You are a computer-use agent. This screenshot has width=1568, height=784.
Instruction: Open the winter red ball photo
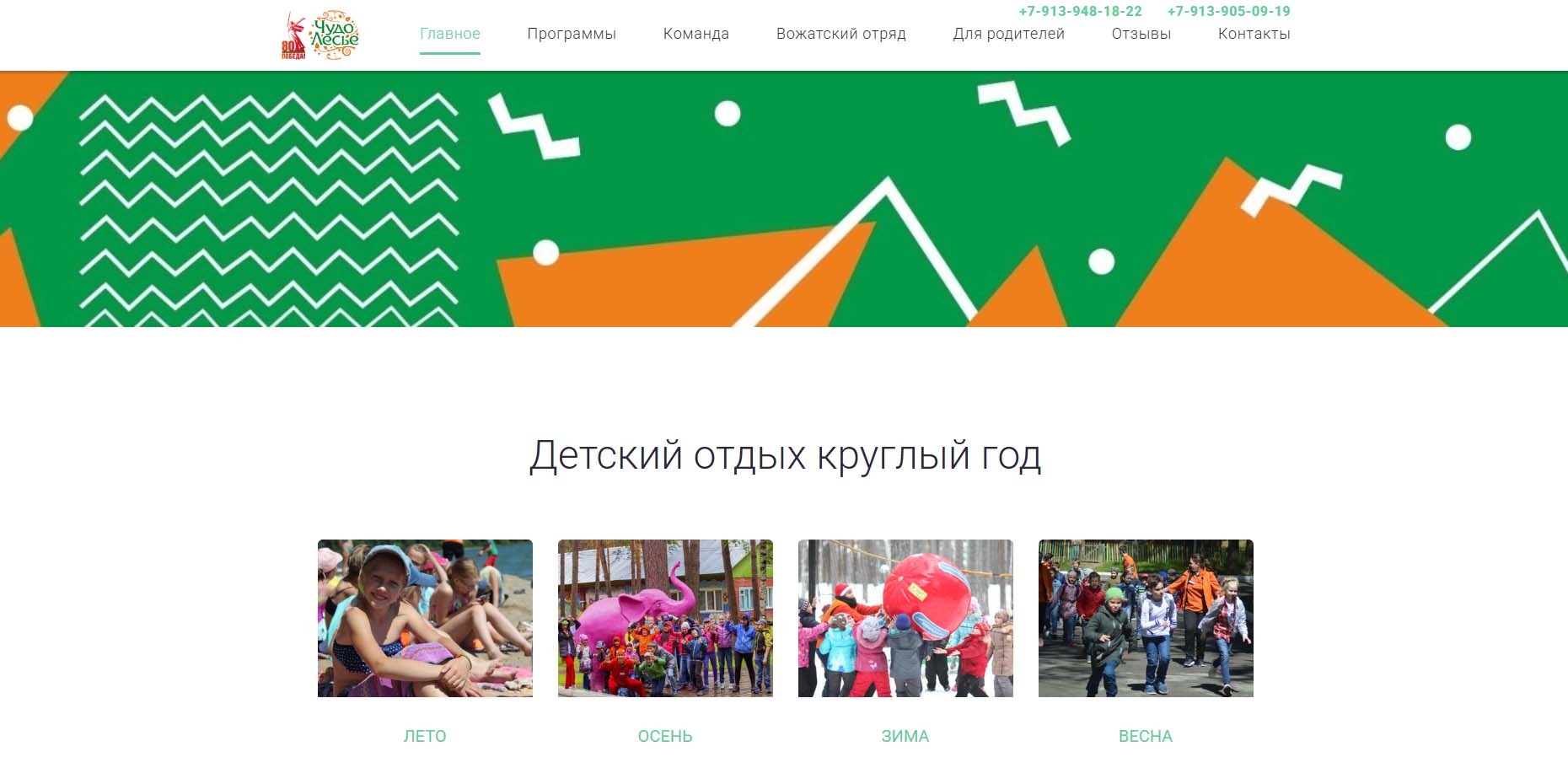click(905, 618)
